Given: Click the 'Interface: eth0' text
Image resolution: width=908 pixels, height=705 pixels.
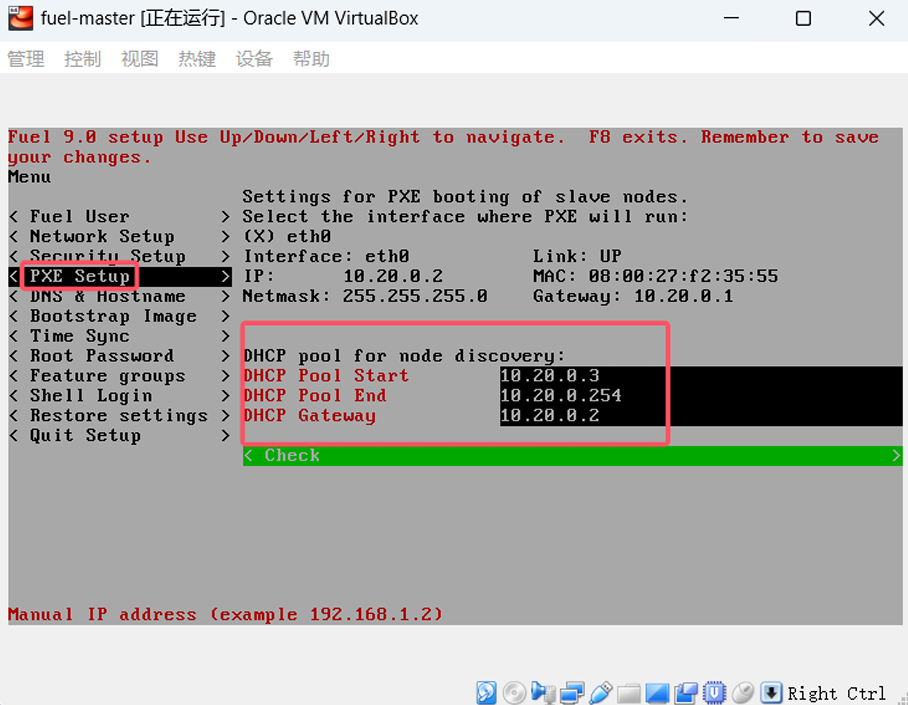Looking at the screenshot, I should click(x=326, y=256).
